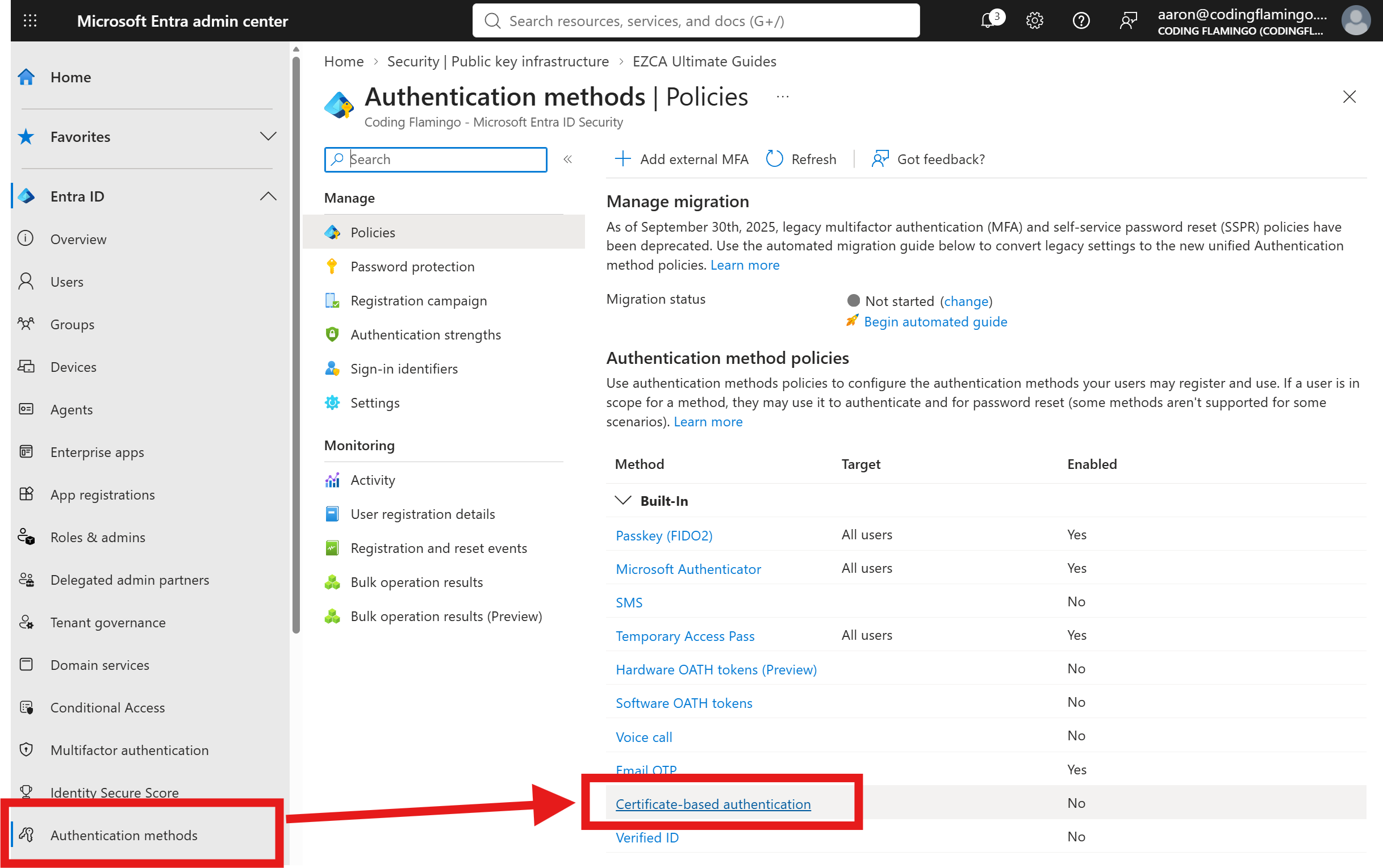This screenshot has height=868, width=1383.
Task: Click the Password protection key icon
Action: click(332, 266)
